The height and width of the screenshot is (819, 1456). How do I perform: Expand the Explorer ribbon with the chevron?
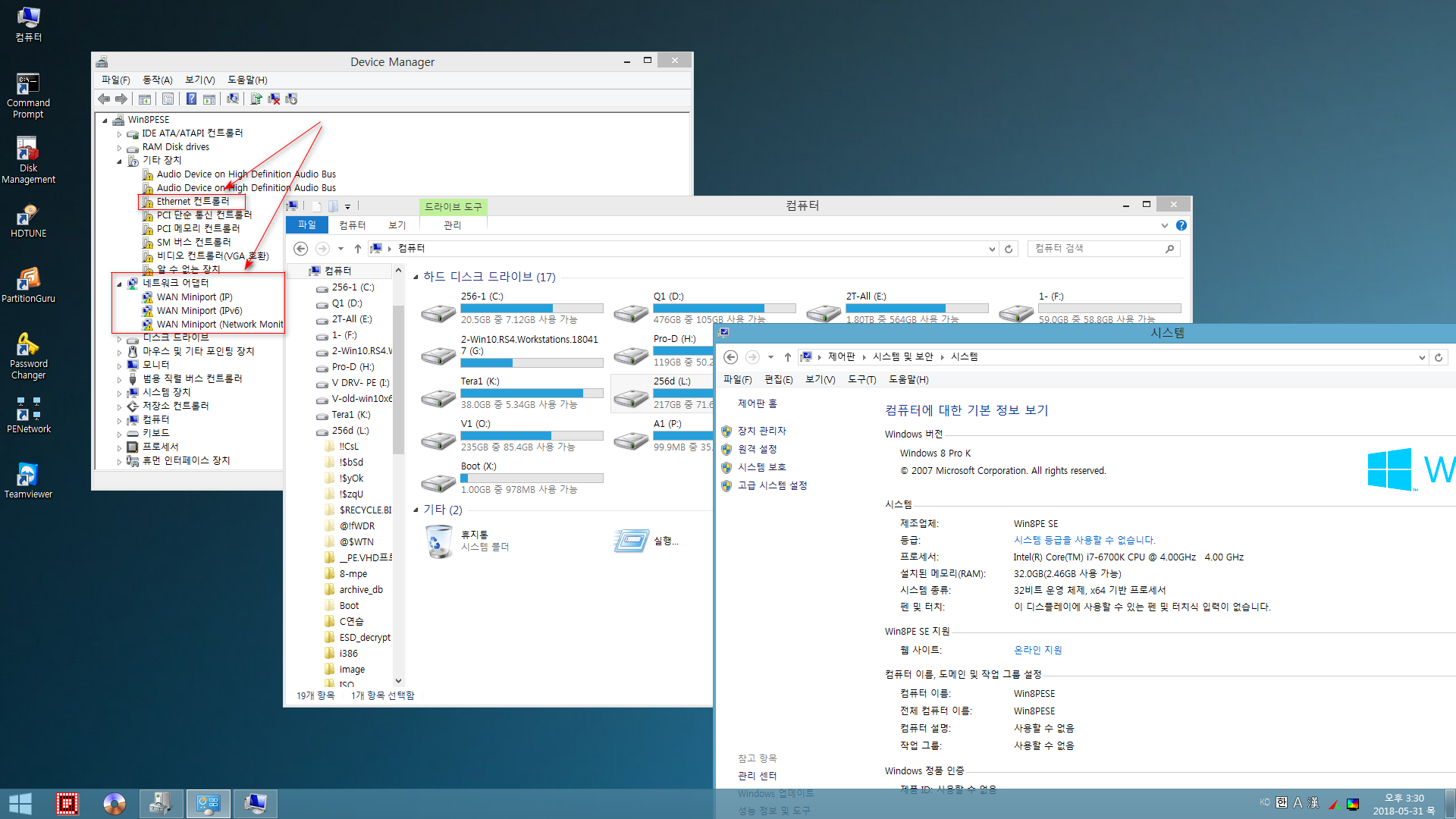(x=1165, y=225)
